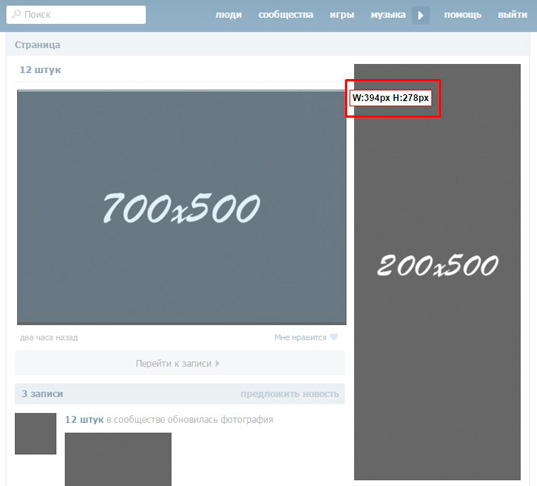Open the 700x500 pinned image
537x486 pixels.
[182, 207]
